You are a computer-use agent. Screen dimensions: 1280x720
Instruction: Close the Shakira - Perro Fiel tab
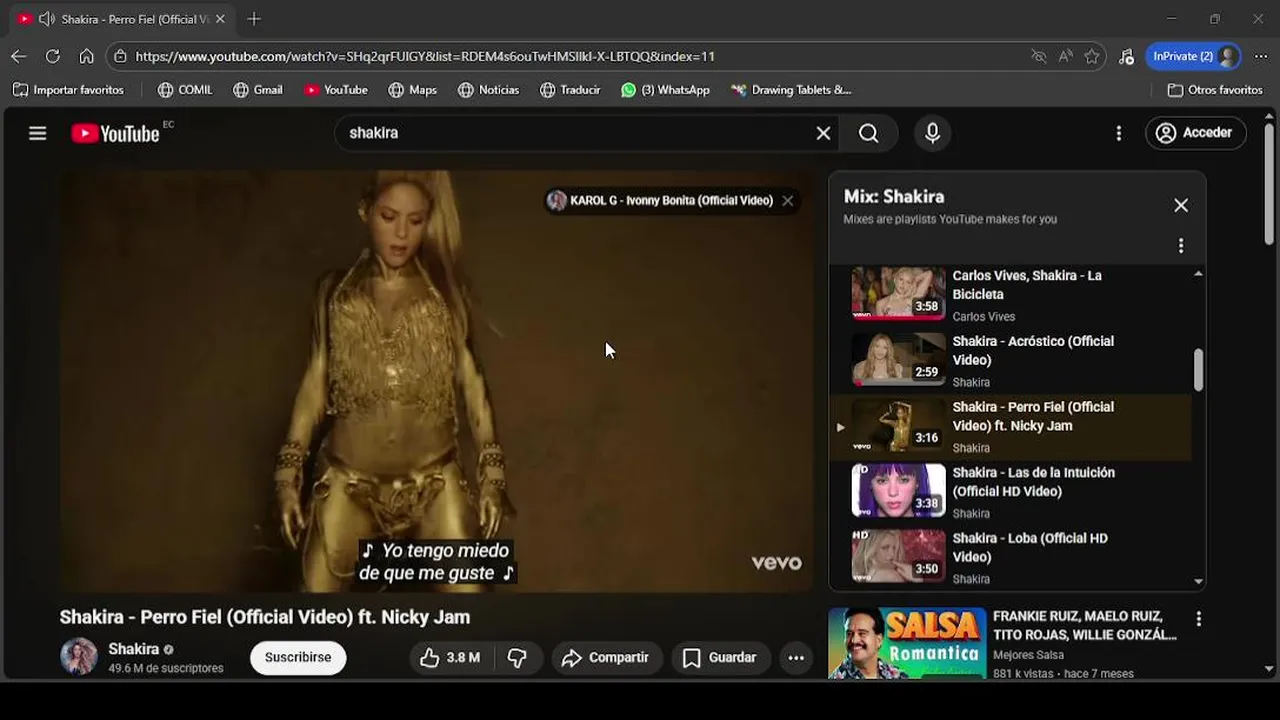coord(220,19)
